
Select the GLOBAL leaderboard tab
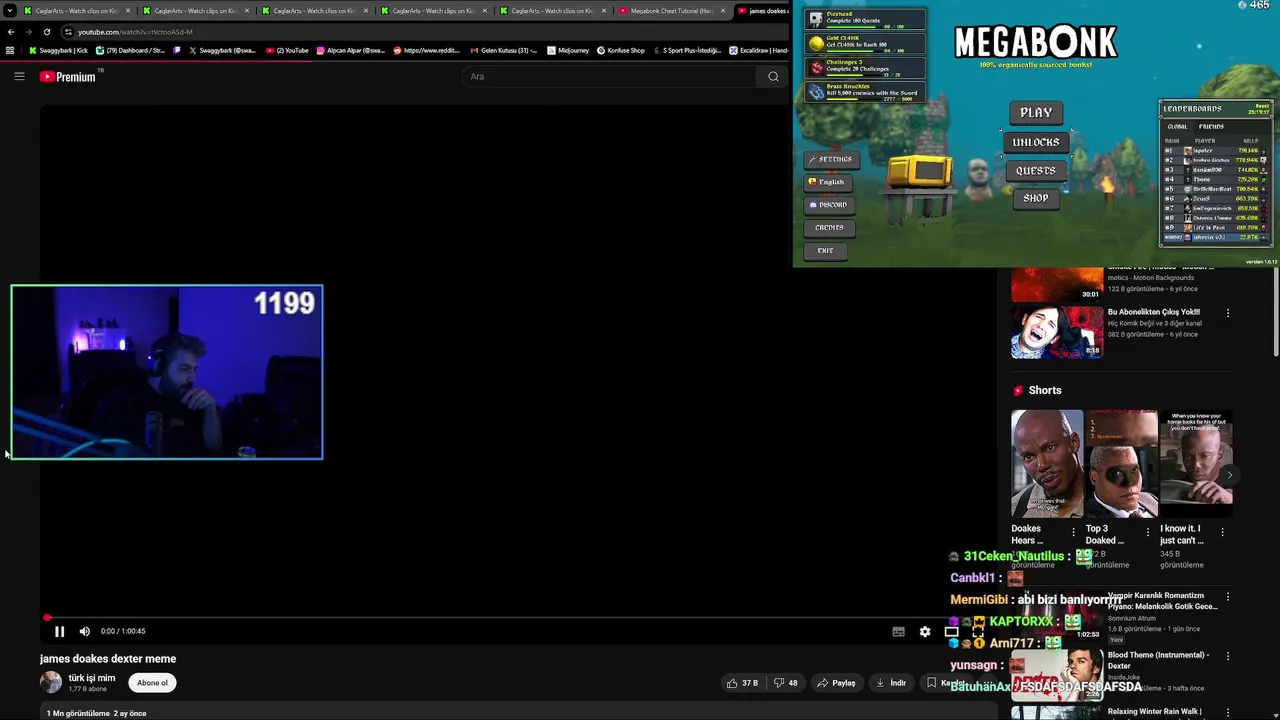pos(1178,126)
